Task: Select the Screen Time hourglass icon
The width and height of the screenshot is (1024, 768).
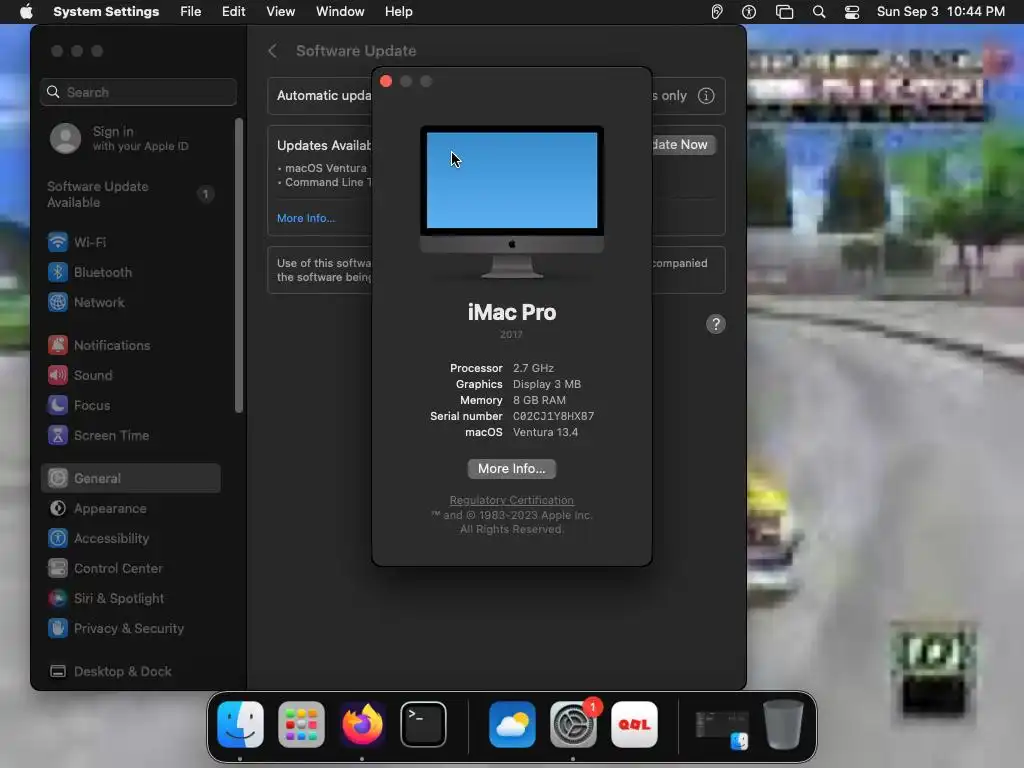Action: coord(57,436)
